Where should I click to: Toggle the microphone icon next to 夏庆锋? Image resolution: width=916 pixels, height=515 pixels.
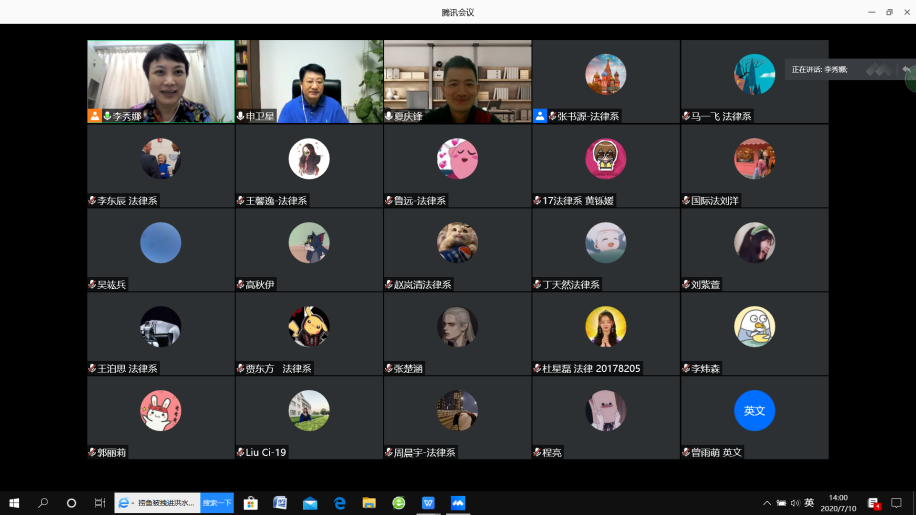pos(389,116)
